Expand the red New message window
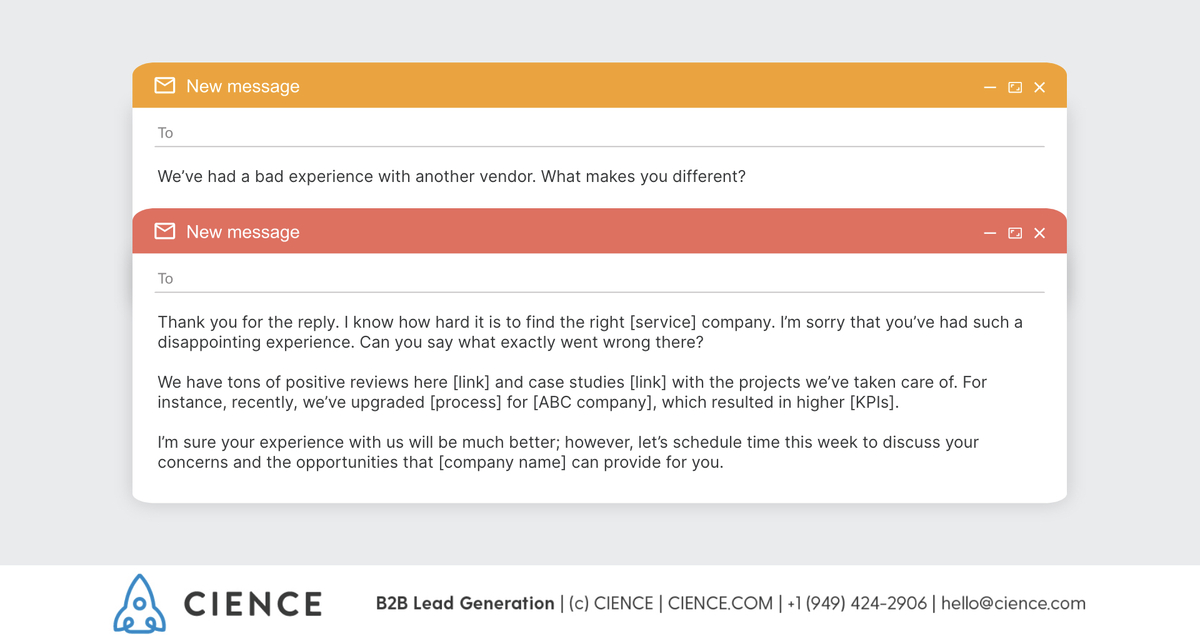 pyautogui.click(x=1015, y=233)
